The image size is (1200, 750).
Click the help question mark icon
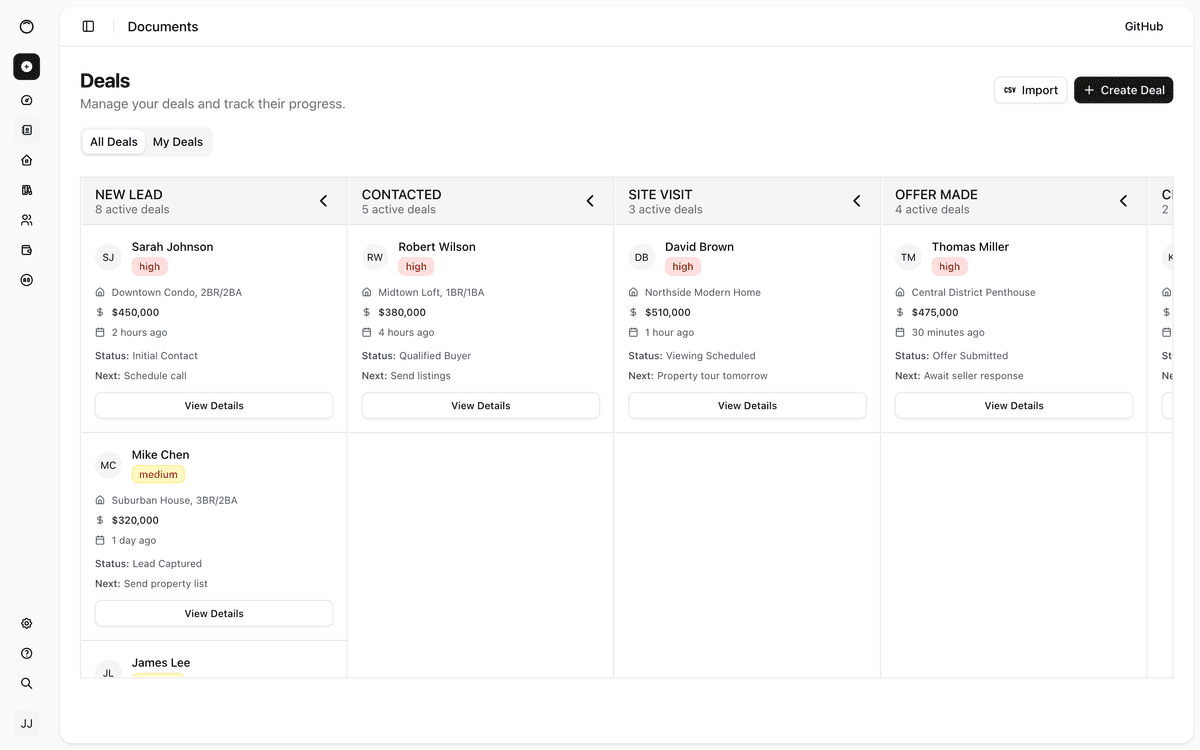27,653
